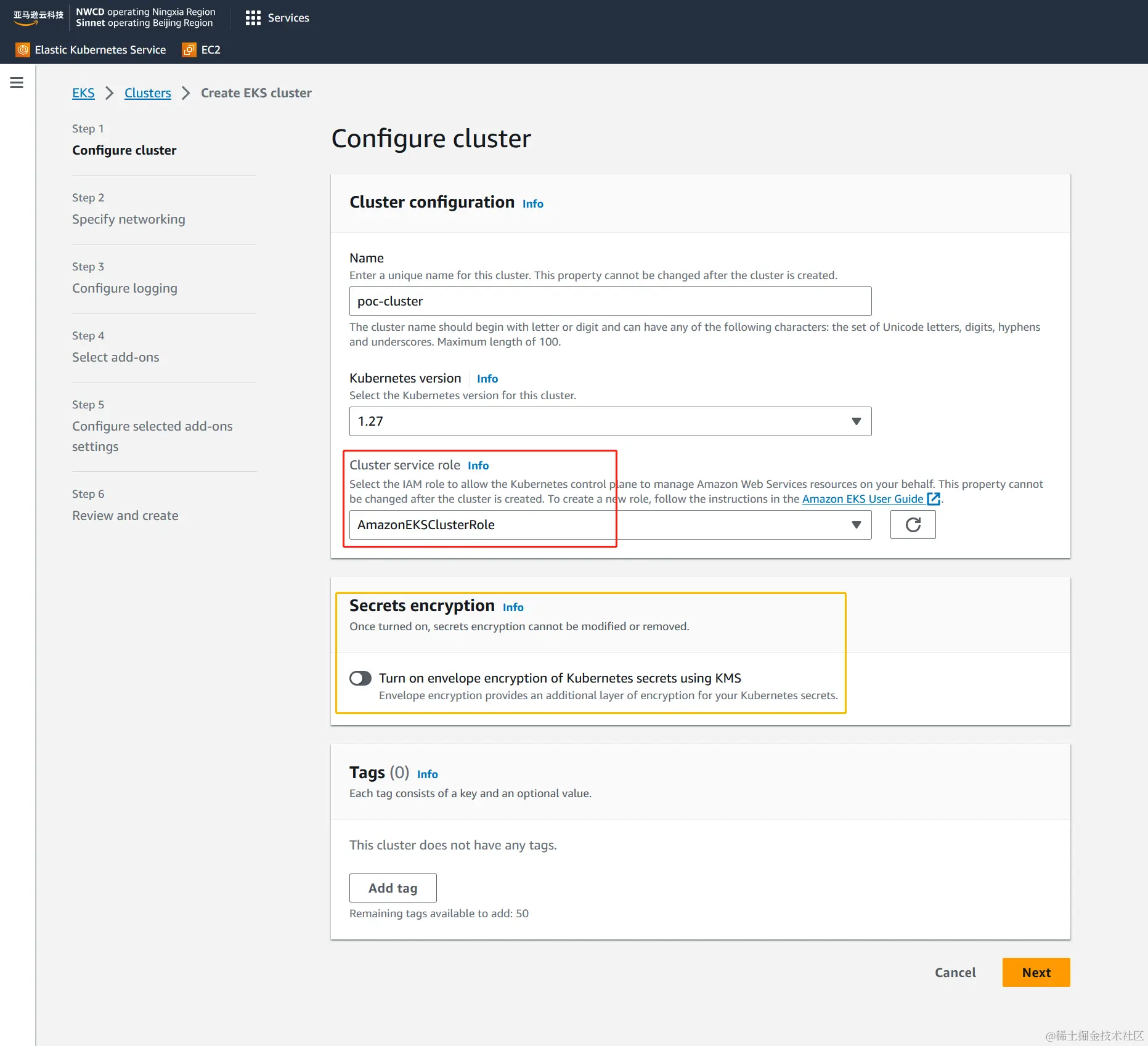This screenshot has height=1046, width=1148.
Task: Select Step 4 Select add-ons
Action: coord(116,357)
